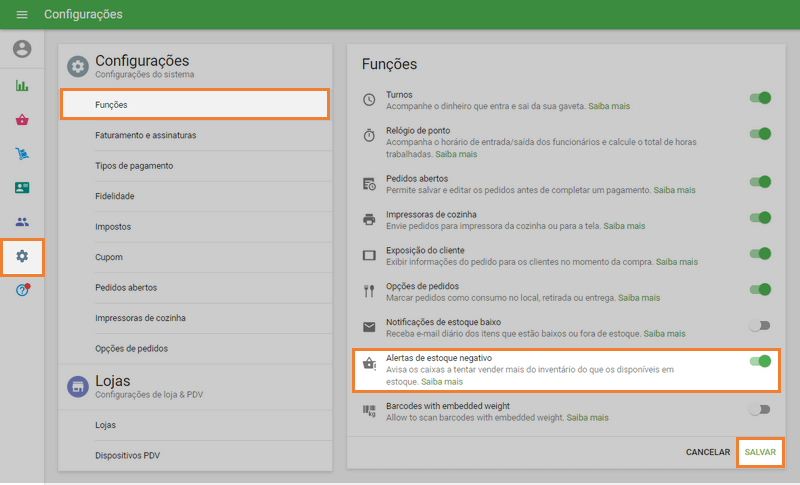Open the reports bar chart icon
800x485 pixels.
click(22, 86)
